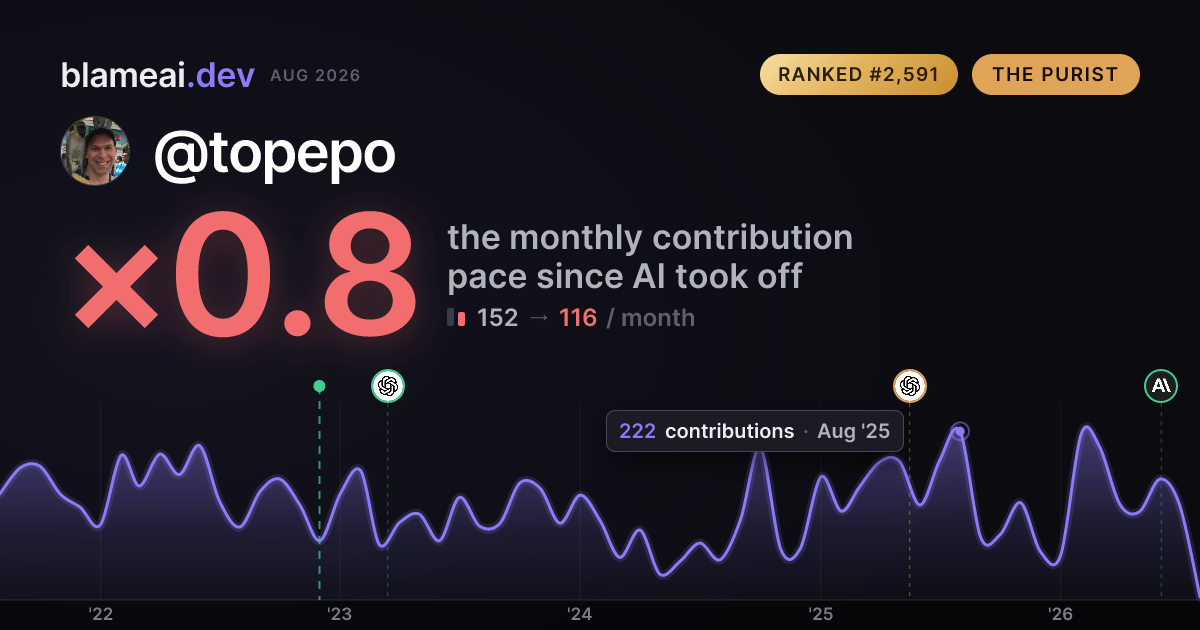Click the green dot timeline marker

pos(319,386)
